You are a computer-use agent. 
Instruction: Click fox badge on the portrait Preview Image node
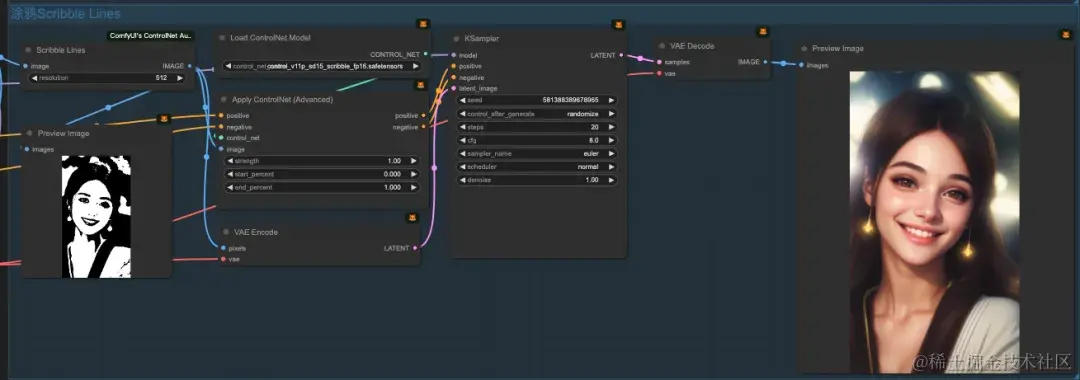click(1066, 34)
